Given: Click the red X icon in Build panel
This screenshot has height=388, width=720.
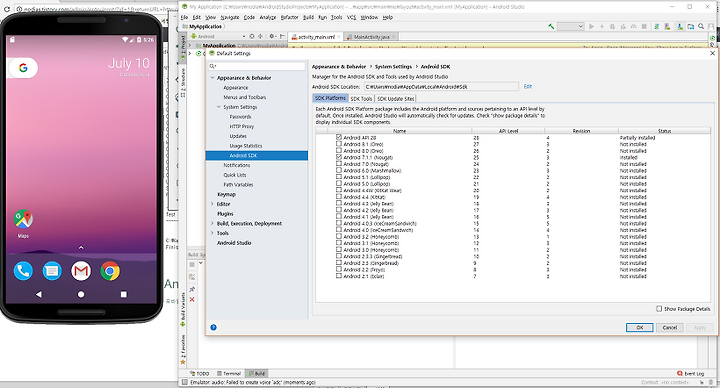Looking at the screenshot, I should [x=192, y=299].
